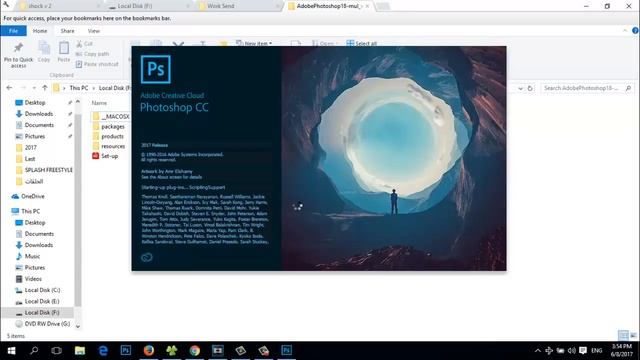The width and height of the screenshot is (640, 360).
Task: Click the taskbar clock showing 3:54 PM
Action: pos(622,351)
